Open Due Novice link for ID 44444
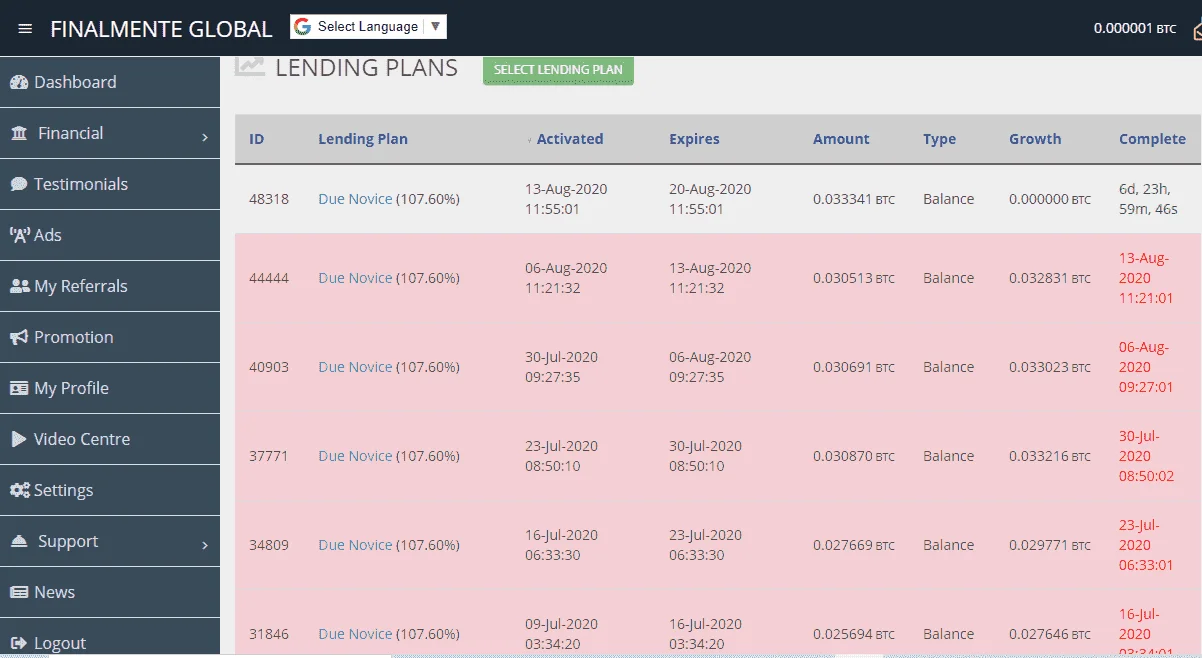Image resolution: width=1202 pixels, height=658 pixels. pos(355,278)
